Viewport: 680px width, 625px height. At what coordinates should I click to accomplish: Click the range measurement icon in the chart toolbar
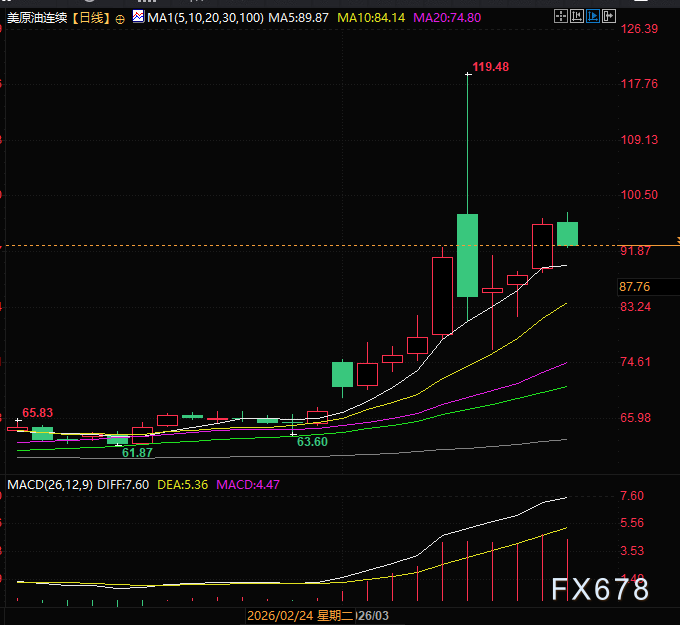[577, 17]
